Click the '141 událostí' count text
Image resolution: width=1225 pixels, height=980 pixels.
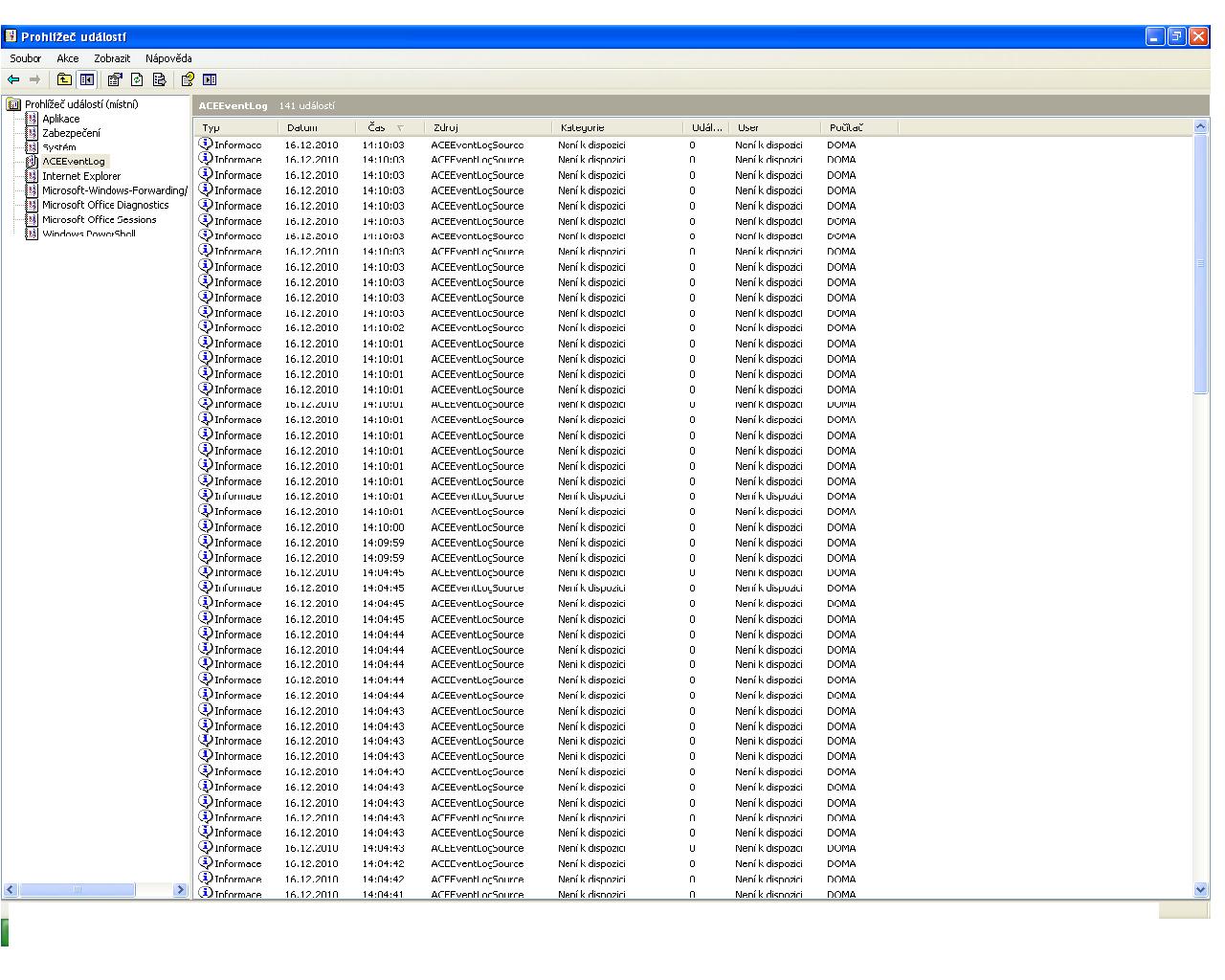[307, 106]
